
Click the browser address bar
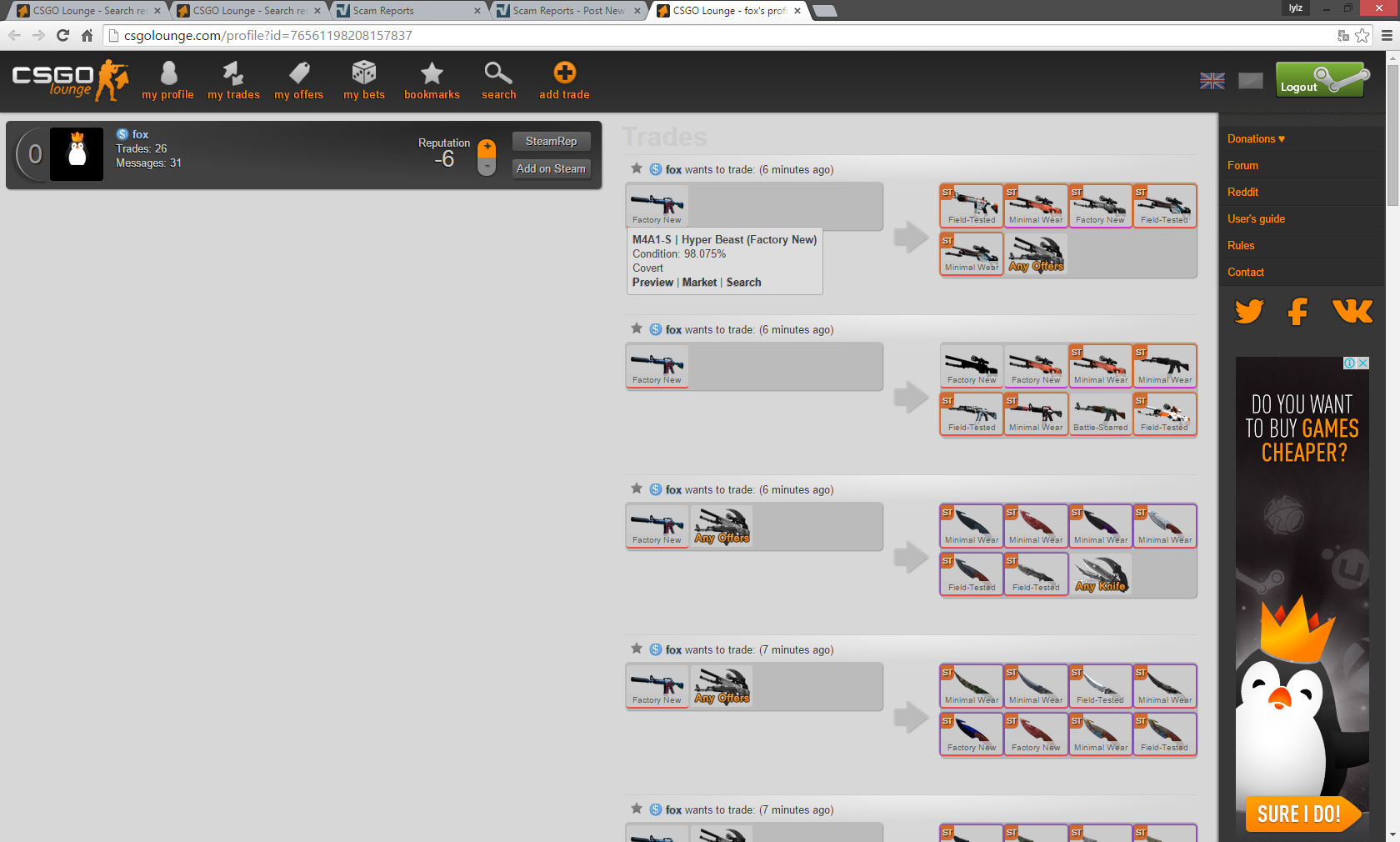pyautogui.click(x=717, y=36)
